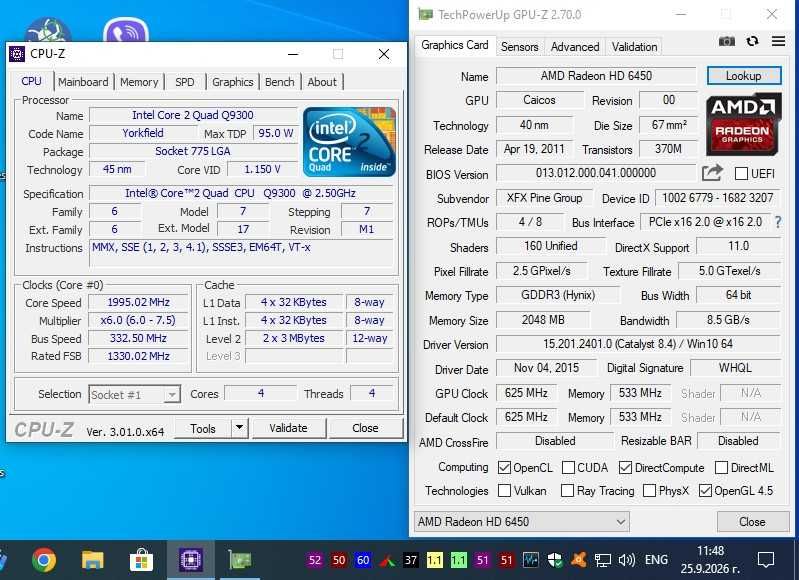Click the Close button in CPU-Z
The image size is (799, 580).
365,428
